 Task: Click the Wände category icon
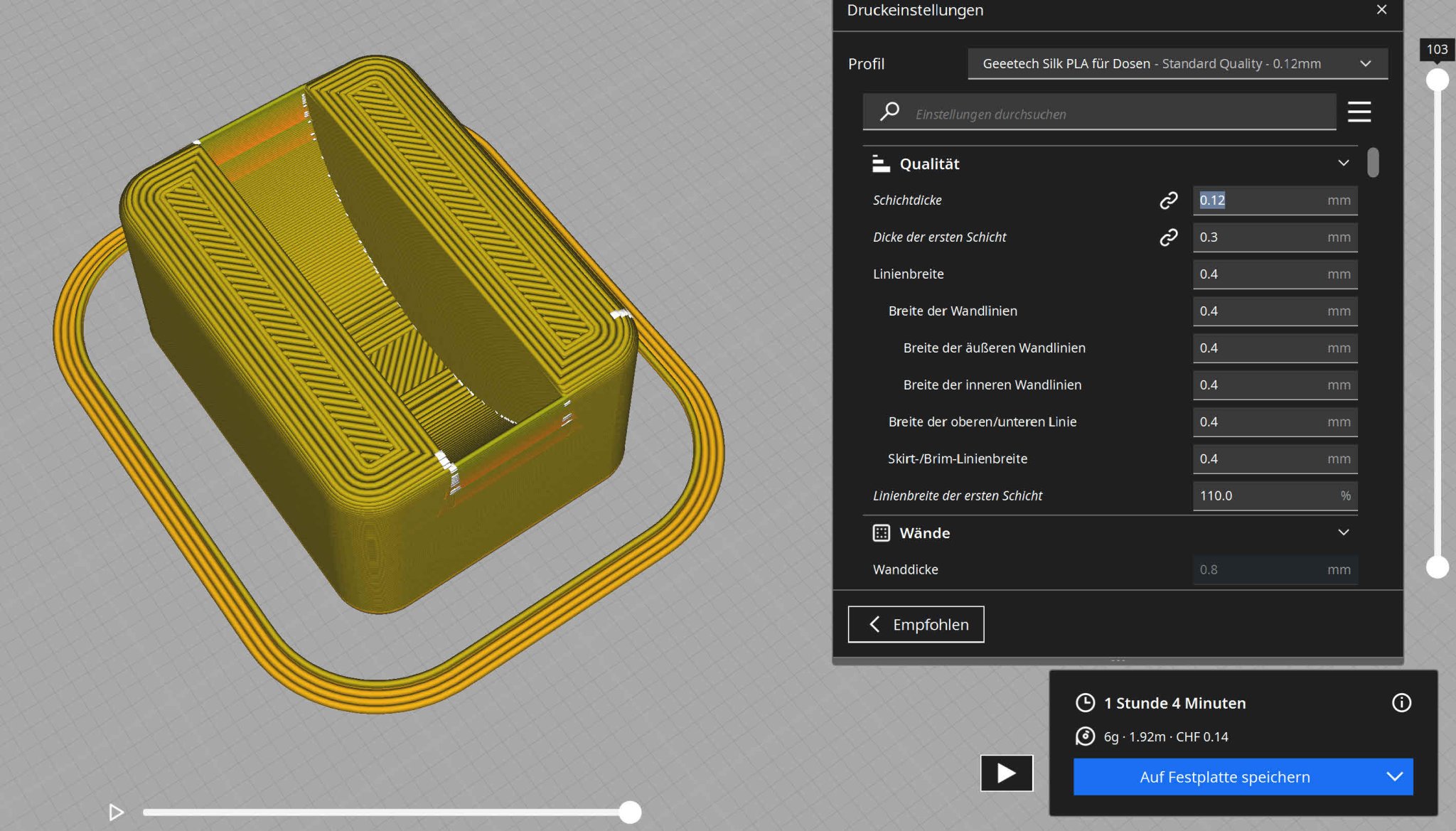[881, 533]
